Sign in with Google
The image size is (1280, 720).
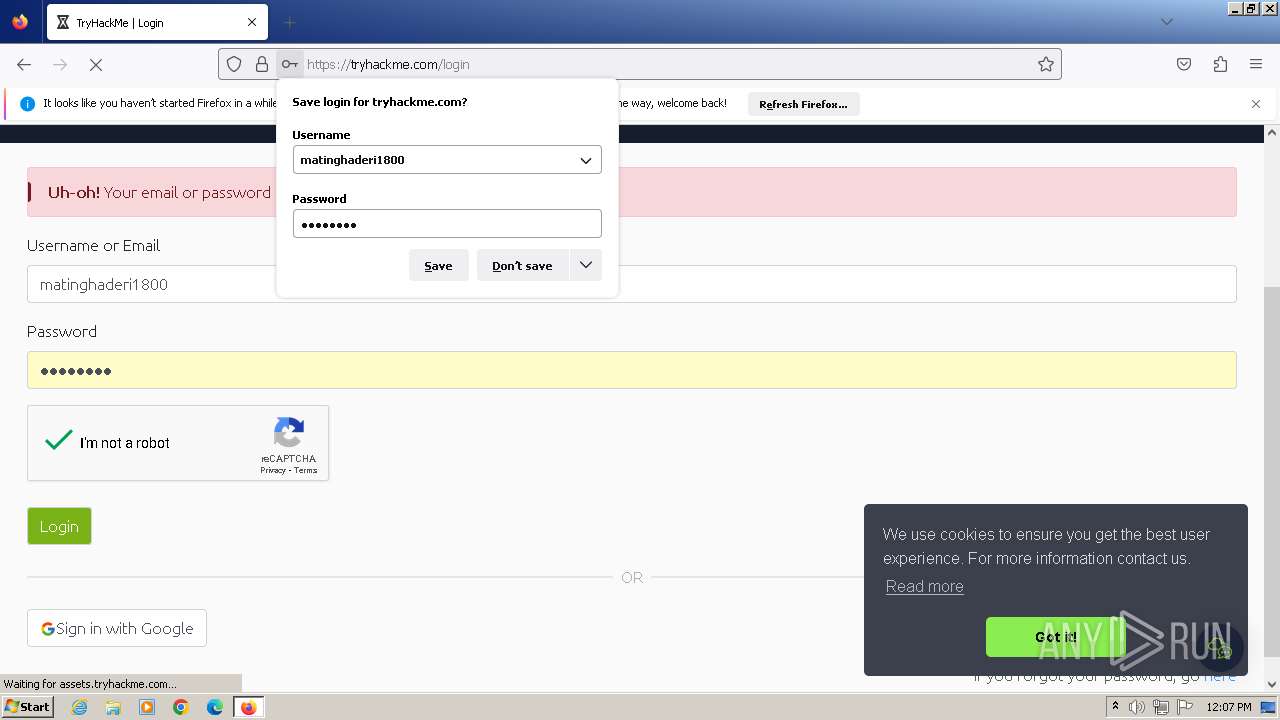(117, 628)
